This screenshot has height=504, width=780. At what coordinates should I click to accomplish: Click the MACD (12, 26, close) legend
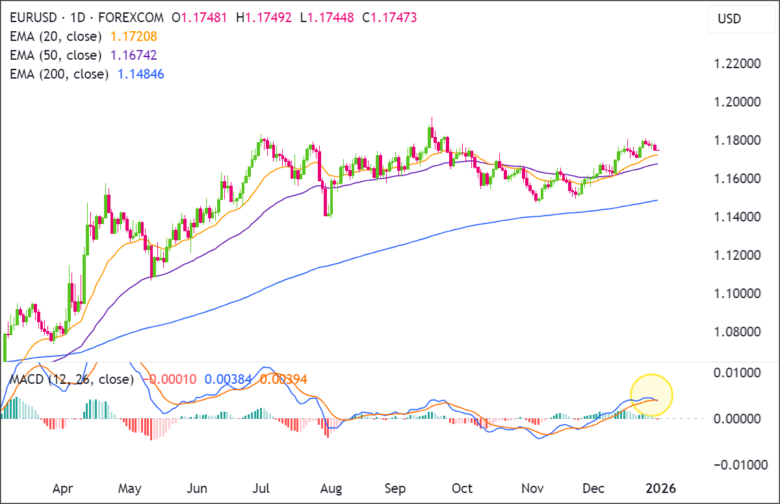[x=72, y=379]
